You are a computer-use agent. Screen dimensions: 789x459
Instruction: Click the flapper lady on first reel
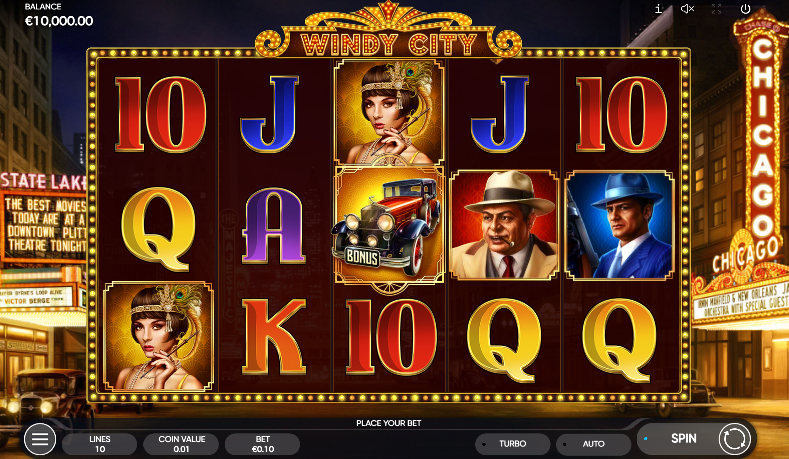point(159,336)
